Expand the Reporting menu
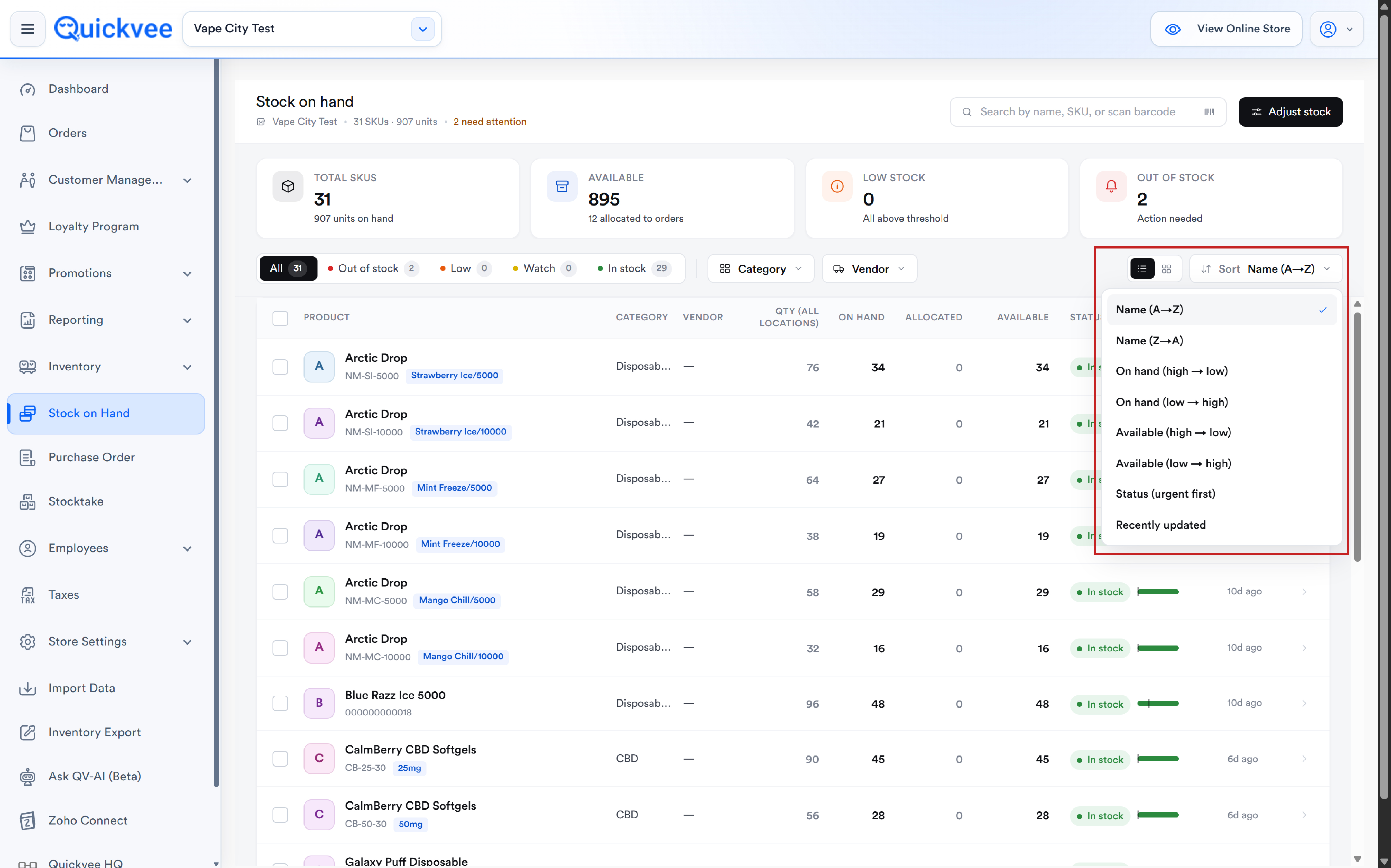The width and height of the screenshot is (1391, 868). click(187, 320)
